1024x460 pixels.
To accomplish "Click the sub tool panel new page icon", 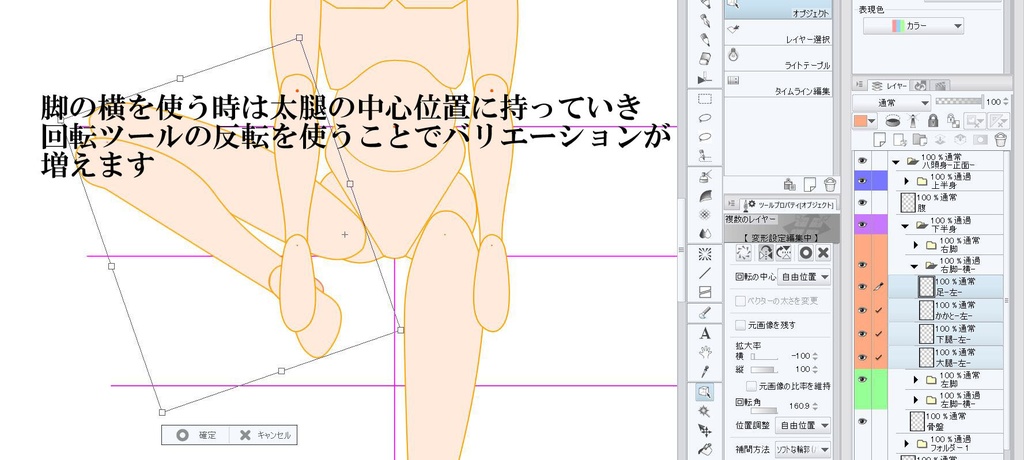I will pyautogui.click(x=810, y=184).
